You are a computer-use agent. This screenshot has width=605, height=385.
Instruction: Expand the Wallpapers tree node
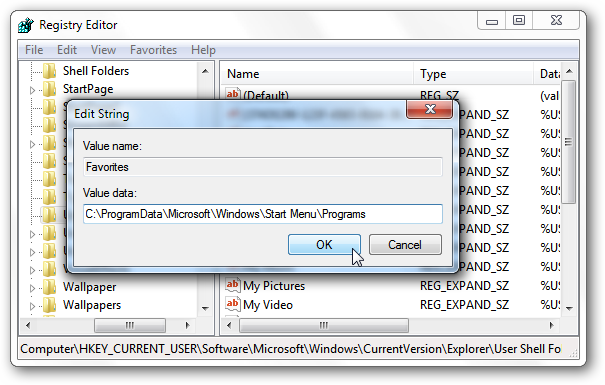tap(32, 306)
